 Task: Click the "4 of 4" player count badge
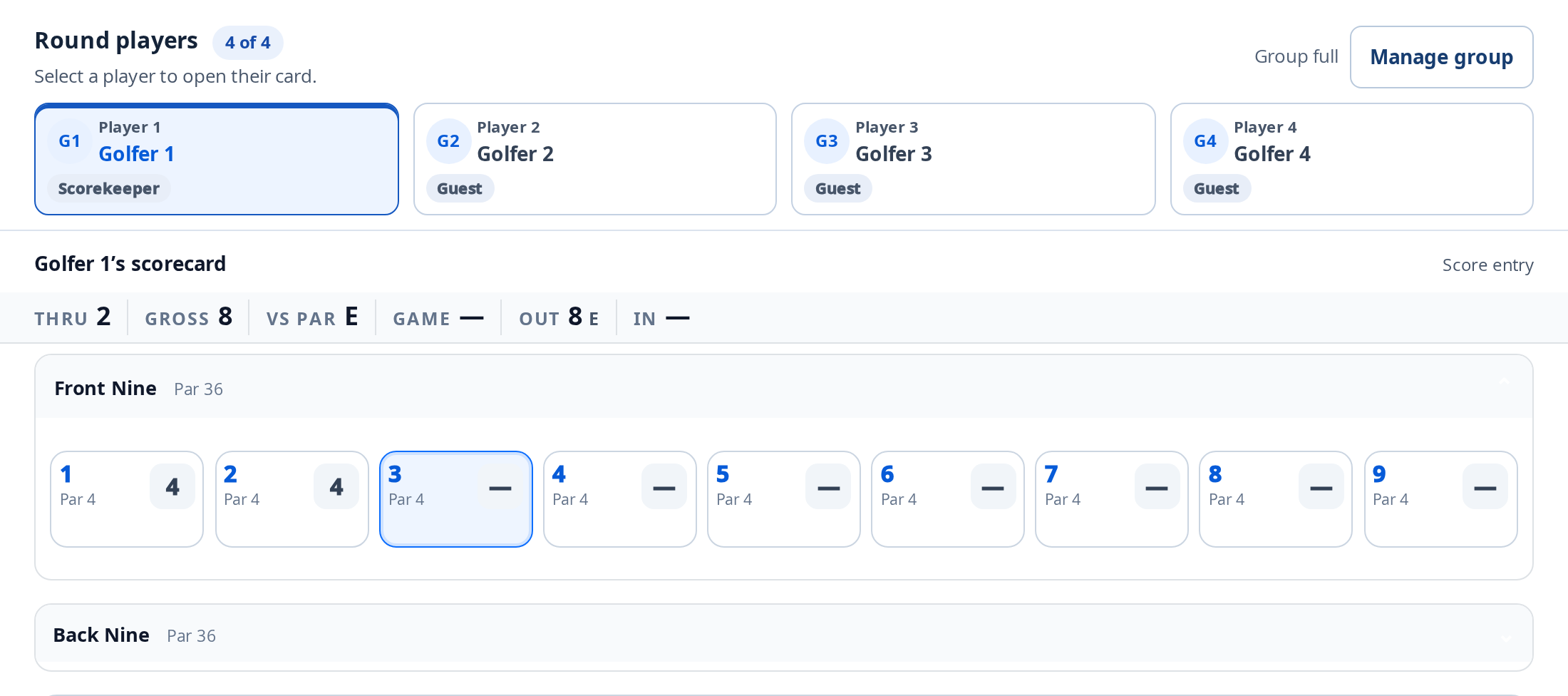(x=248, y=43)
